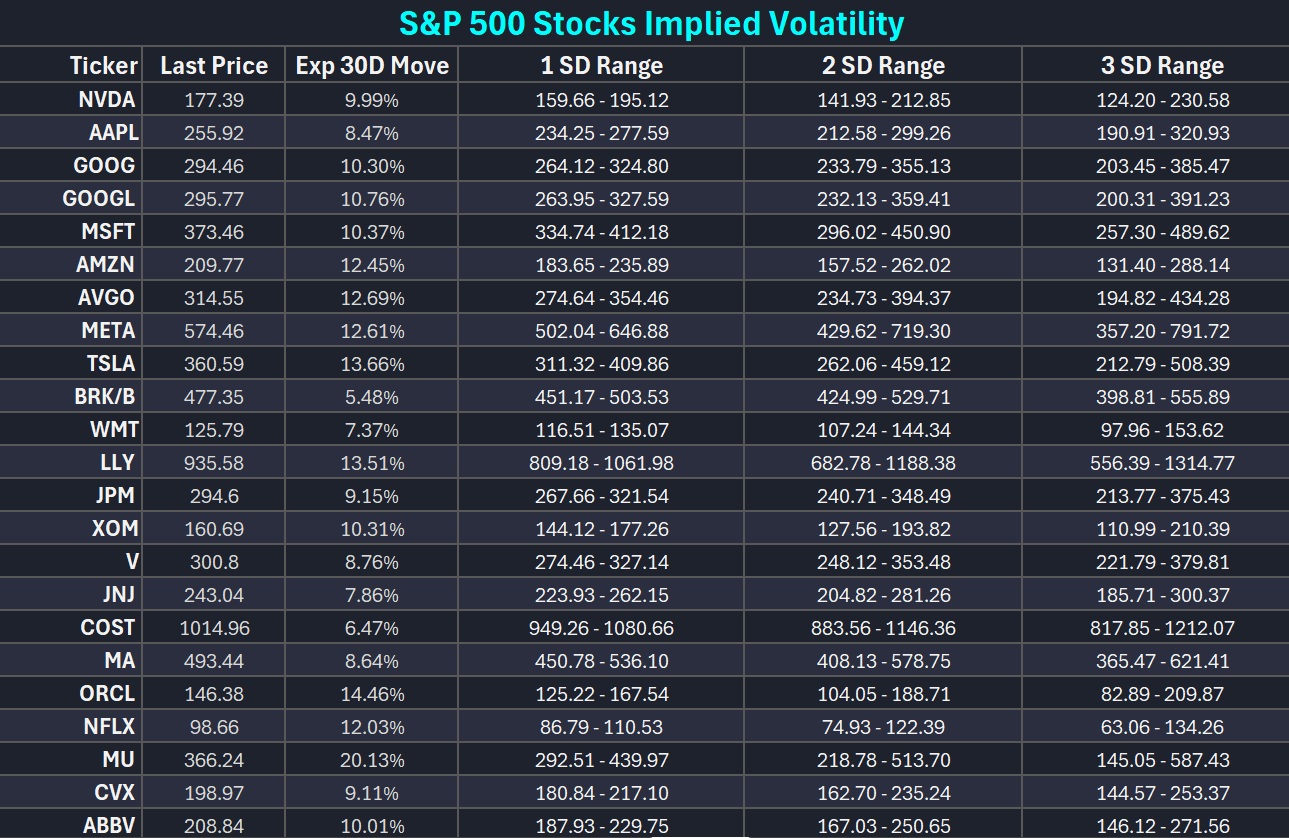Select MSFT last price 373.46
The width and height of the screenshot is (1289, 838).
(x=214, y=232)
